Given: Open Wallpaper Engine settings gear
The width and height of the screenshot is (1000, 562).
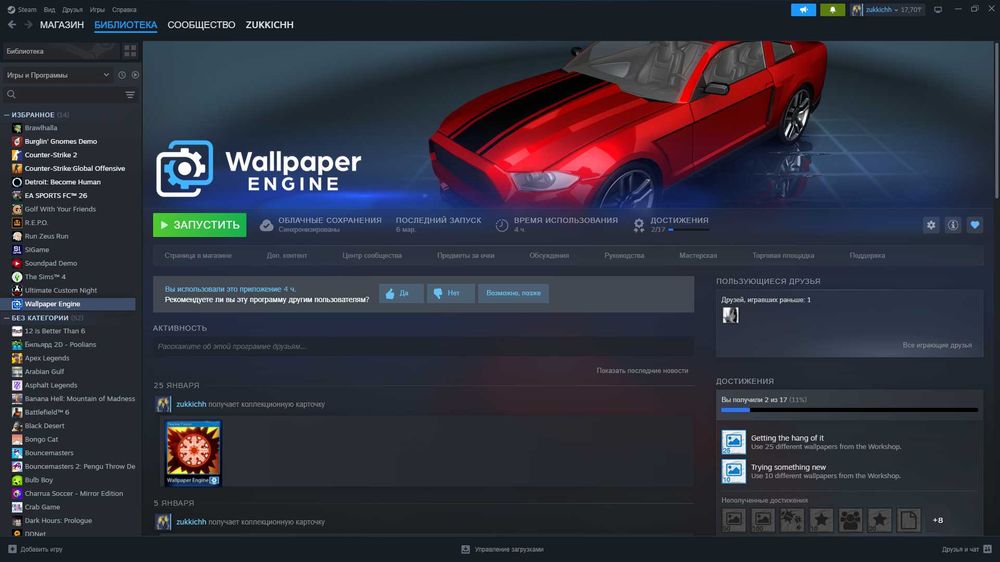Looking at the screenshot, I should [x=931, y=225].
